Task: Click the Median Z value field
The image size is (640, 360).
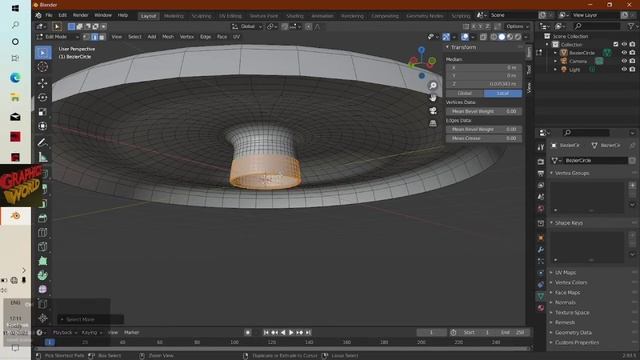Action: (x=484, y=84)
